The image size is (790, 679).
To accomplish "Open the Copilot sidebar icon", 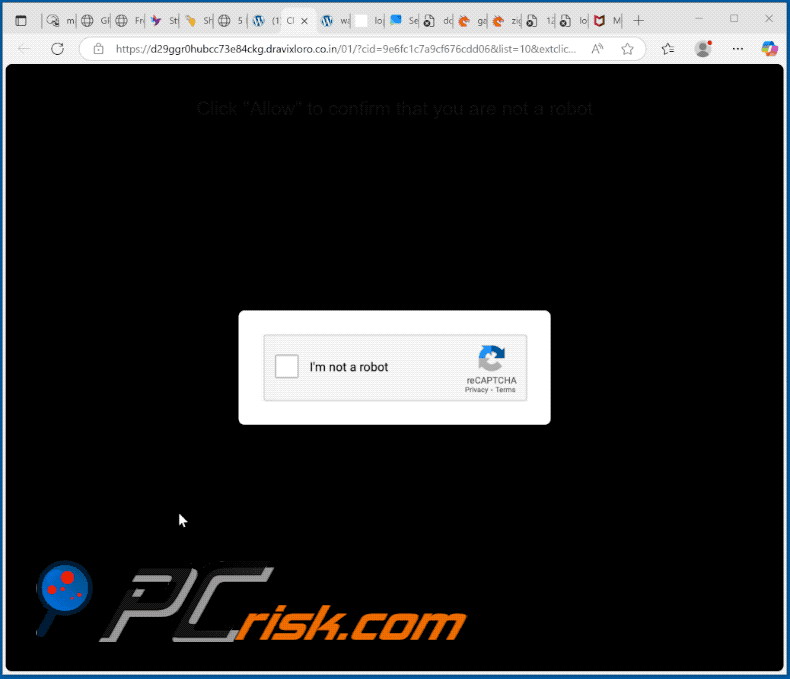I will click(x=769, y=48).
